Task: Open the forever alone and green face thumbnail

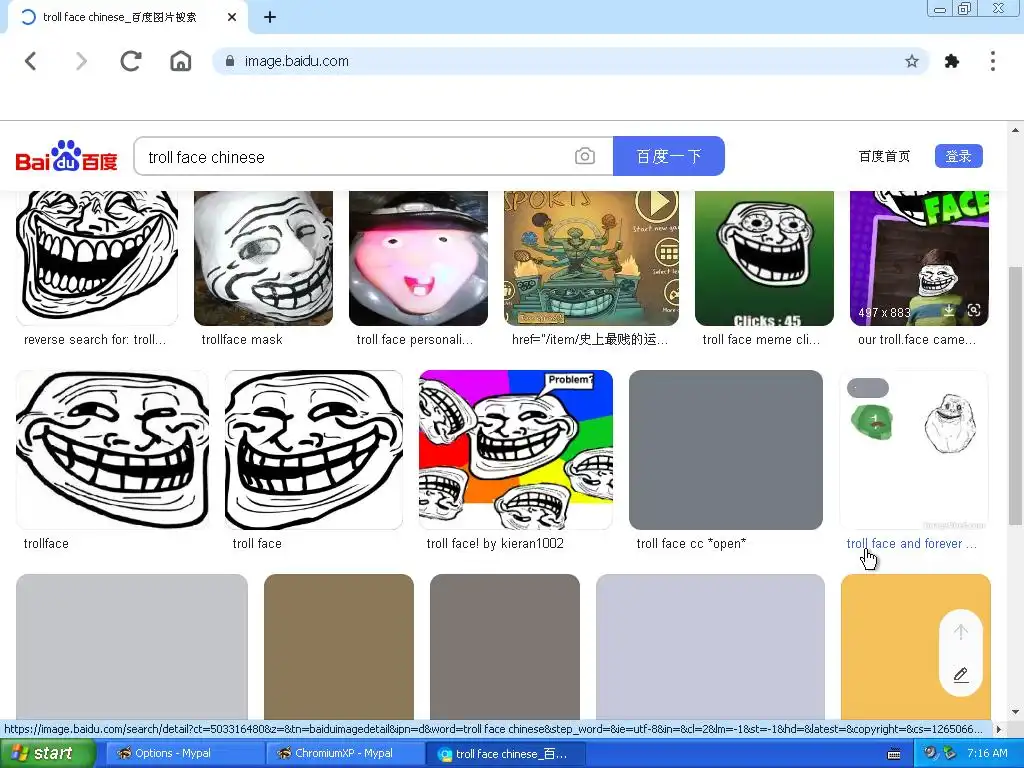Action: [914, 450]
